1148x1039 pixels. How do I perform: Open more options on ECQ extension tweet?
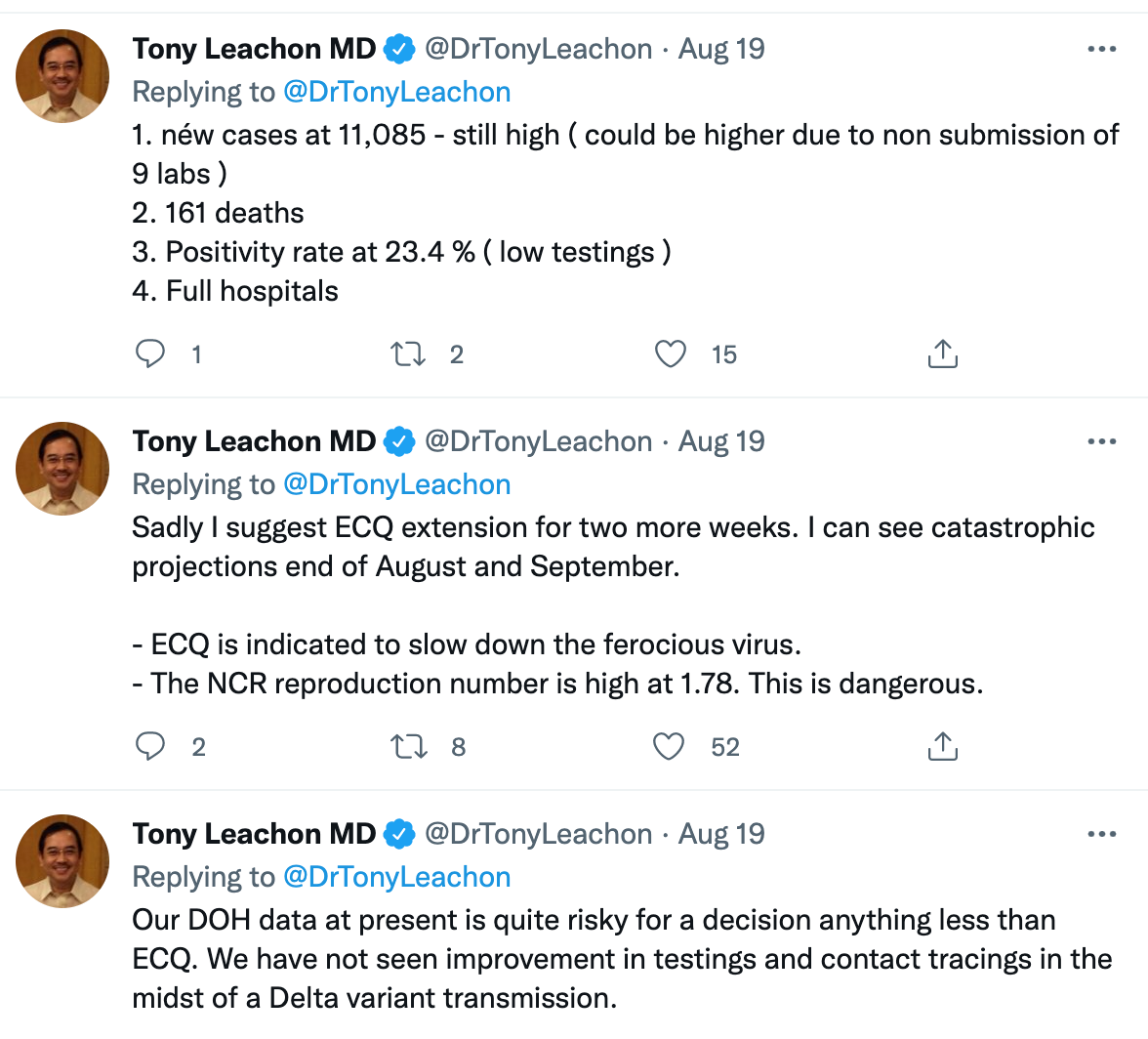click(1102, 441)
